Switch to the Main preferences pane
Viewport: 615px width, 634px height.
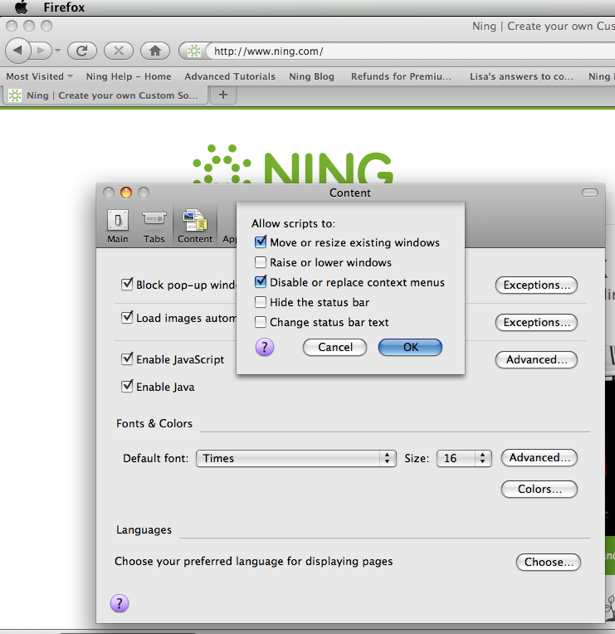click(118, 226)
